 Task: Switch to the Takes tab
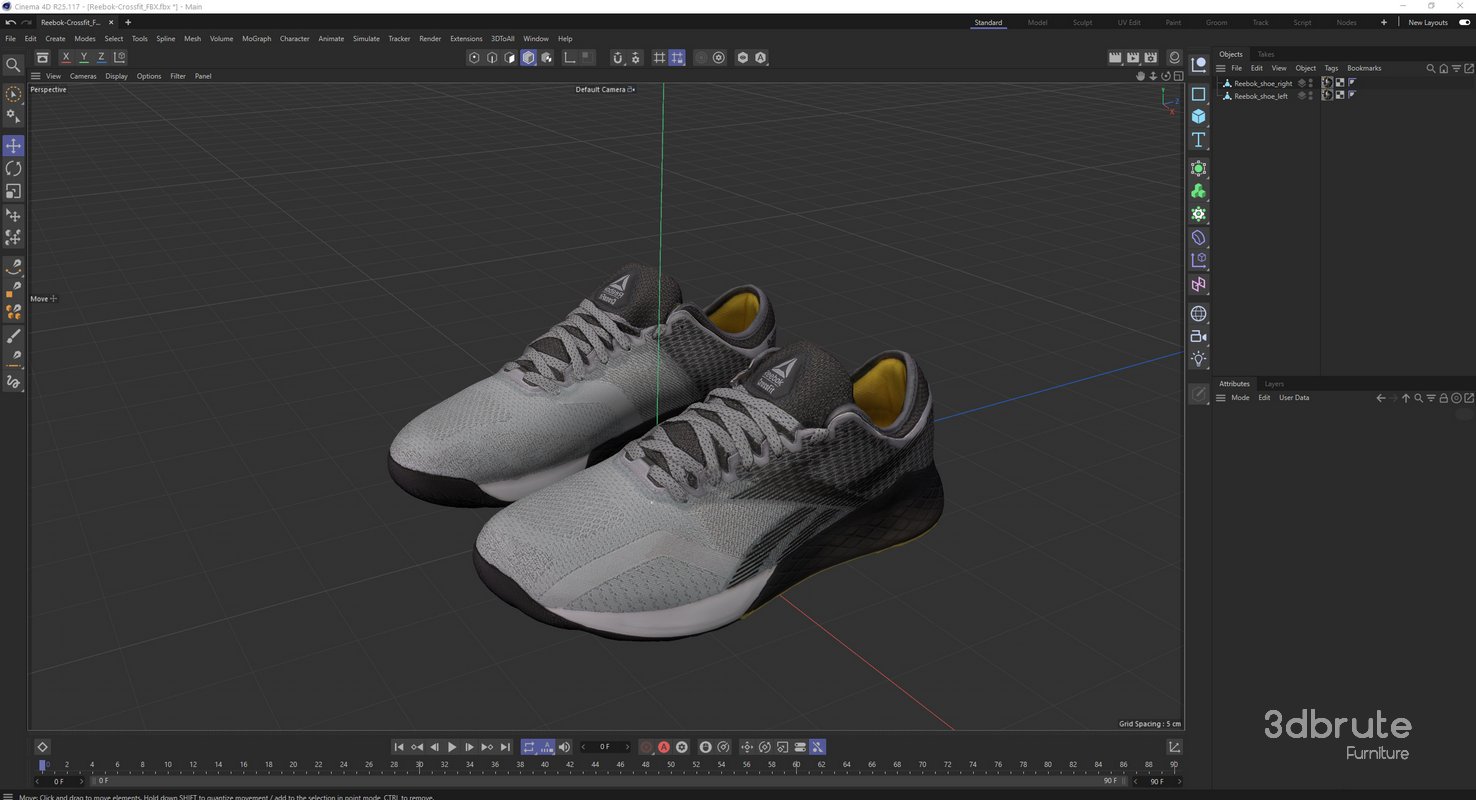click(1266, 54)
